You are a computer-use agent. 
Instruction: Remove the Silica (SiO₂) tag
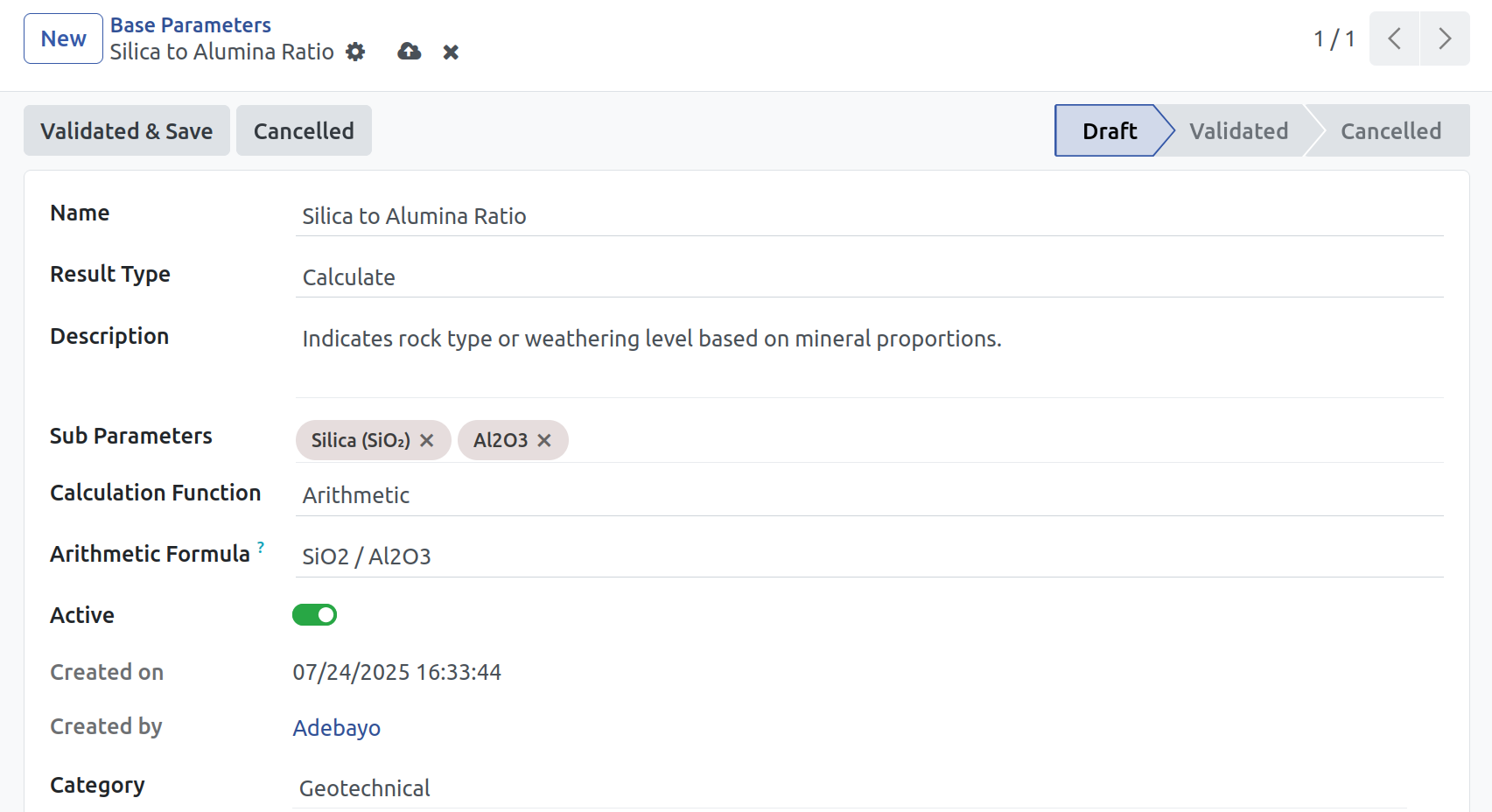coord(427,440)
